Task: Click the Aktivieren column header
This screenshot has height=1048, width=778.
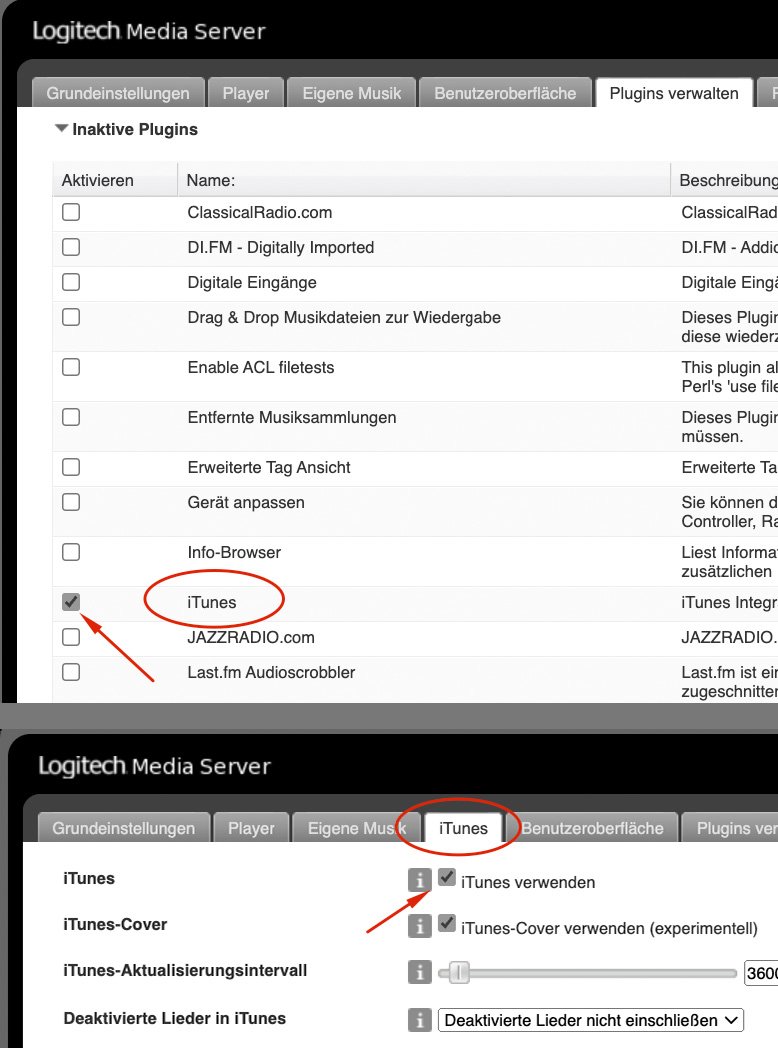Action: [98, 180]
